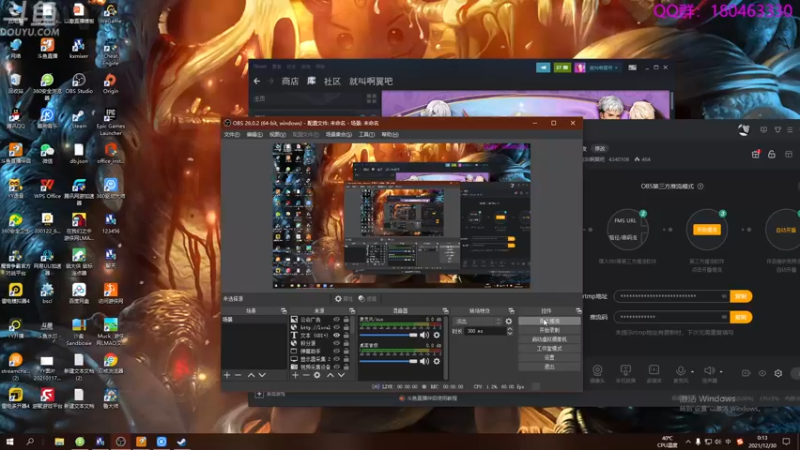Reveal the rtmp address in Douyu panel

click(x=724, y=296)
